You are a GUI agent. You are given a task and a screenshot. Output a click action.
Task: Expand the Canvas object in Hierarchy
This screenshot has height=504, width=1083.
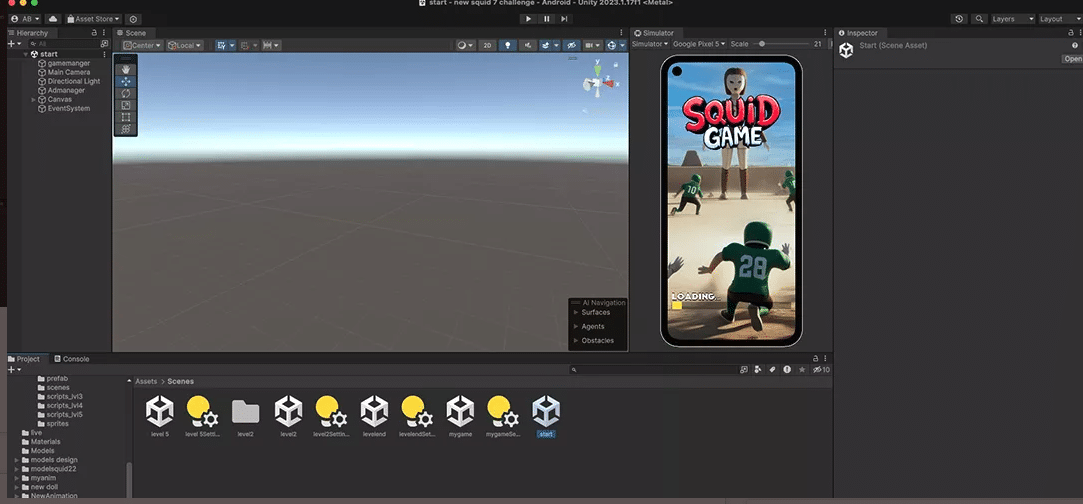coord(34,99)
